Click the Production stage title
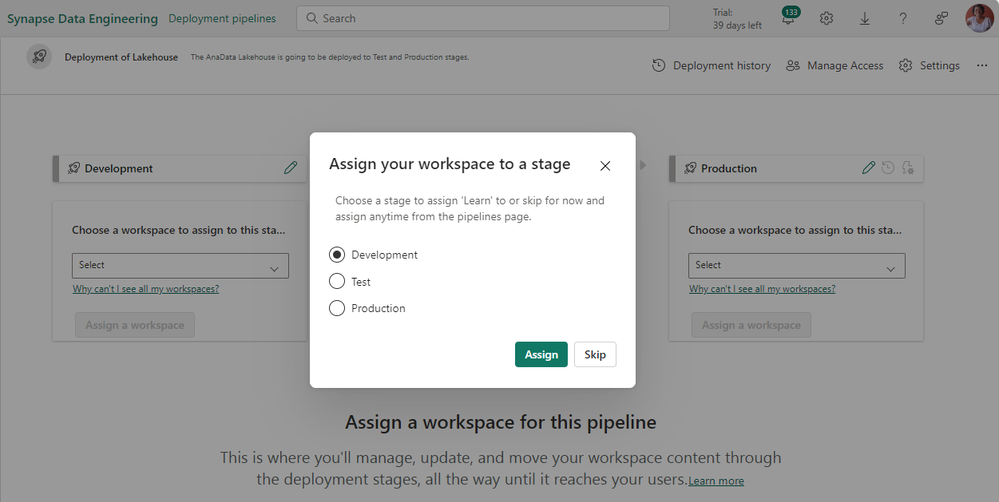 tap(729, 168)
